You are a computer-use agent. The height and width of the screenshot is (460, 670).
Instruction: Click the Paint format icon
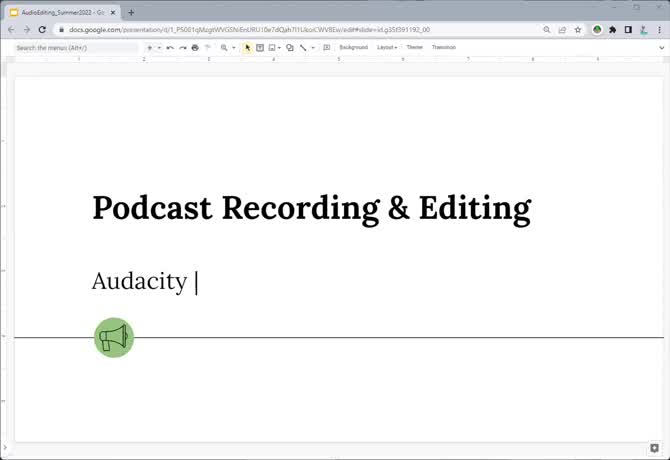[208, 48]
